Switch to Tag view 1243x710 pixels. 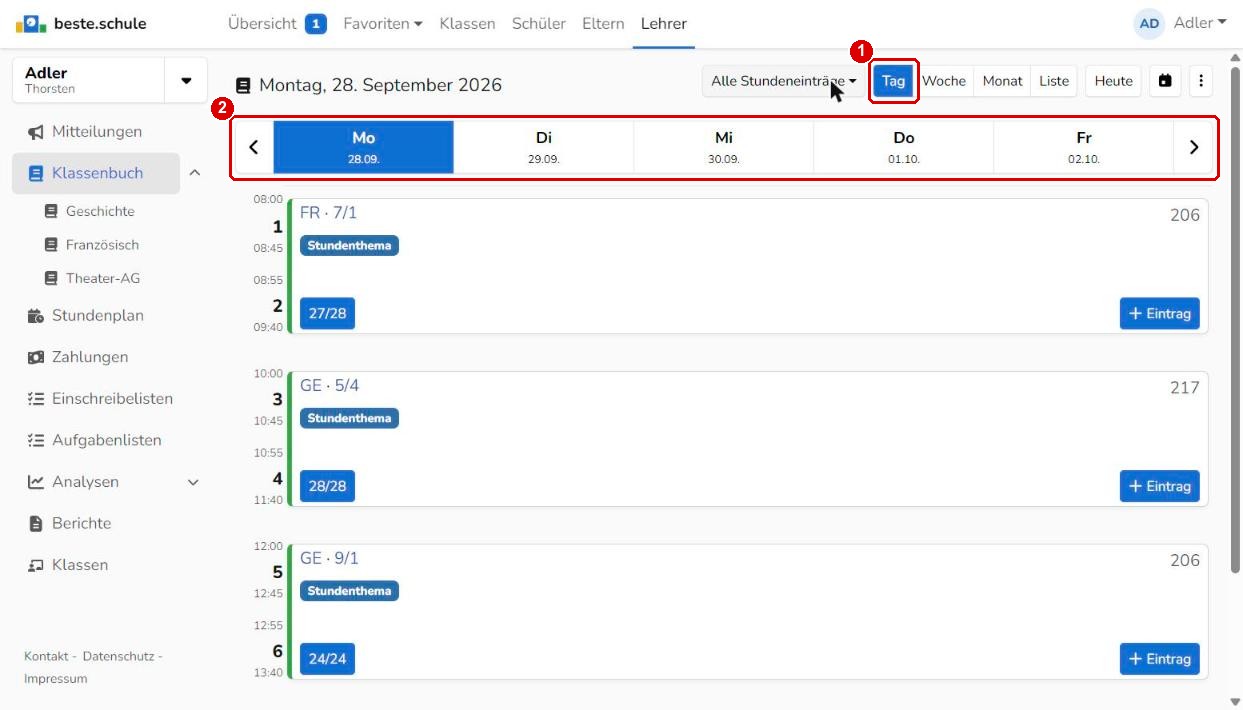(x=893, y=81)
